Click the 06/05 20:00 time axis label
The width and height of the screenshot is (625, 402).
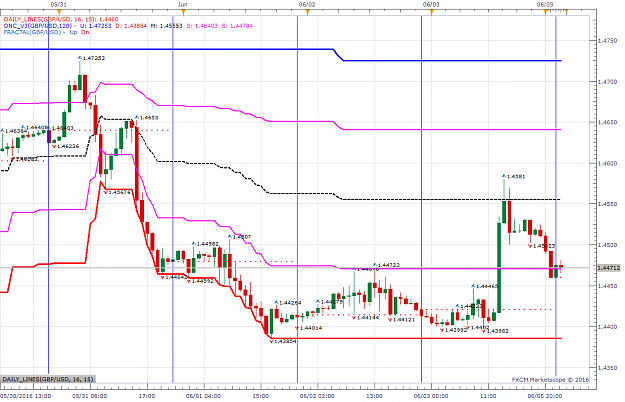pyautogui.click(x=545, y=396)
